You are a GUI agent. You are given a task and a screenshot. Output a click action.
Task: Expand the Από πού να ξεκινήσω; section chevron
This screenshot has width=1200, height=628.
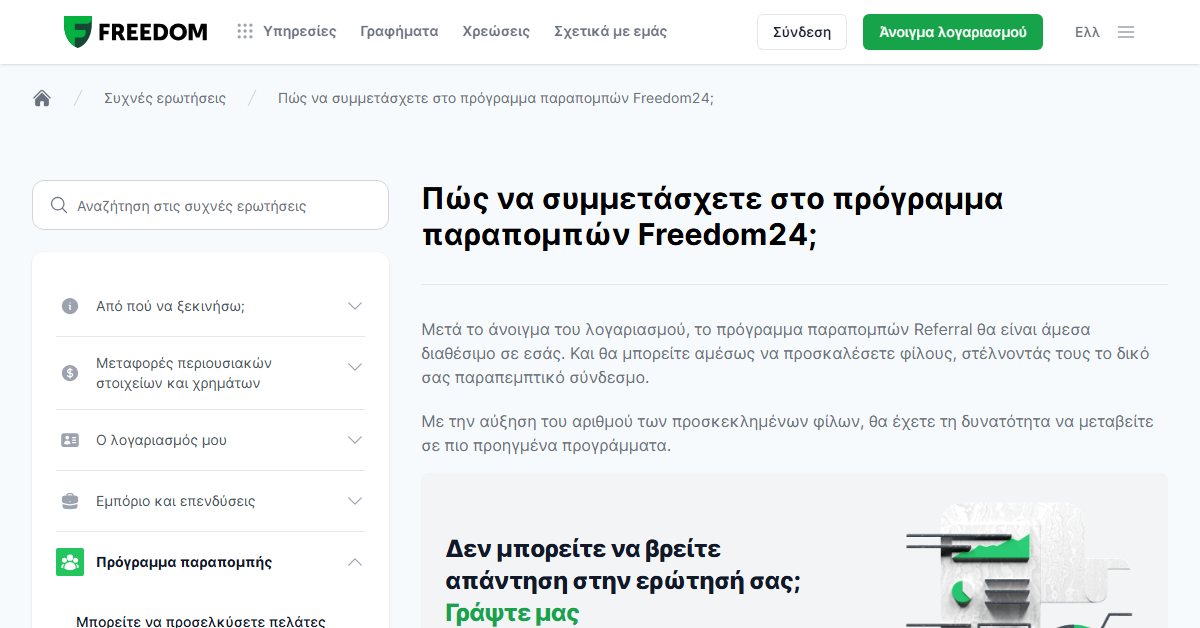(x=355, y=306)
